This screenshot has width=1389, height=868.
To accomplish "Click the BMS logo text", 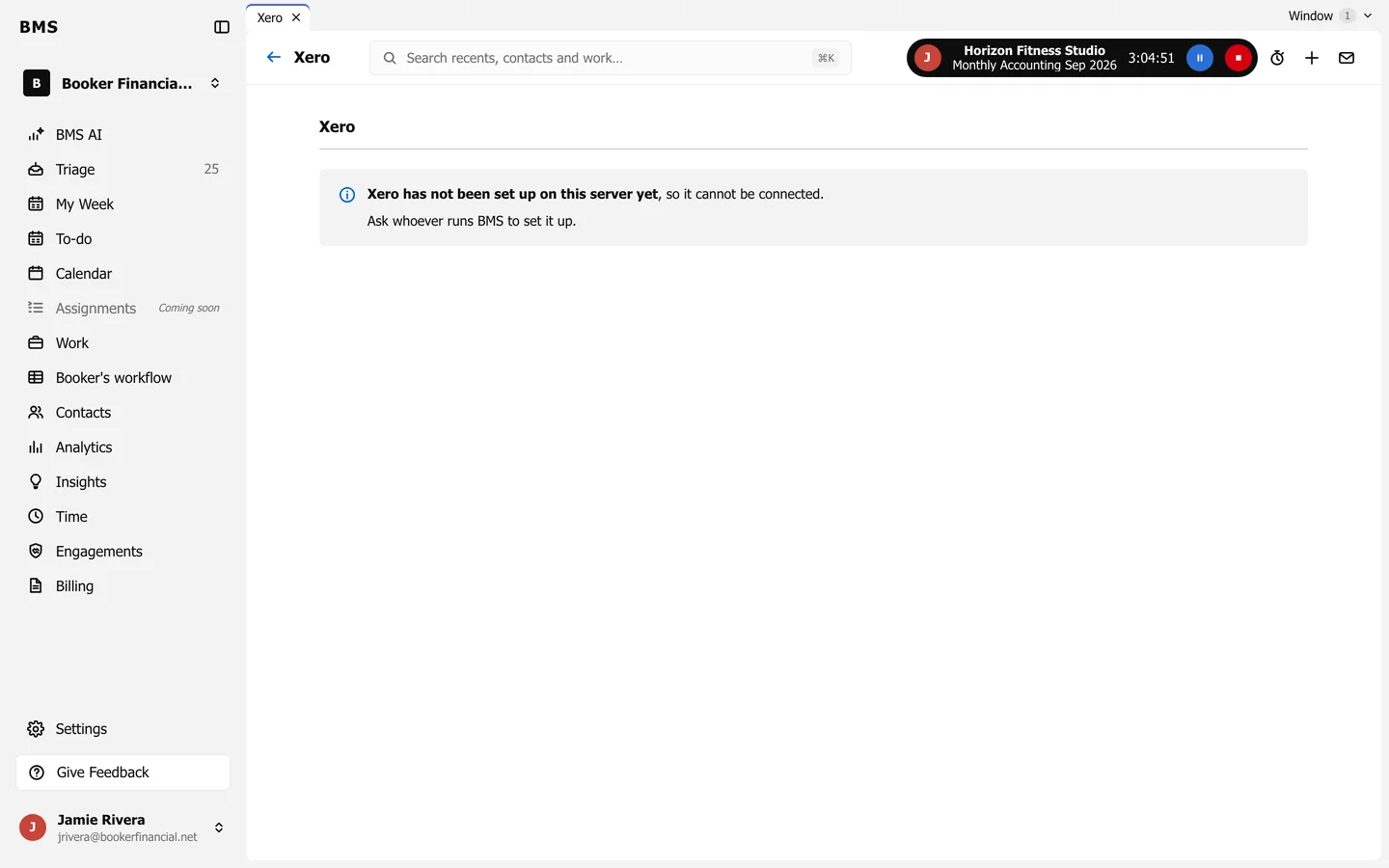I will coord(39,27).
